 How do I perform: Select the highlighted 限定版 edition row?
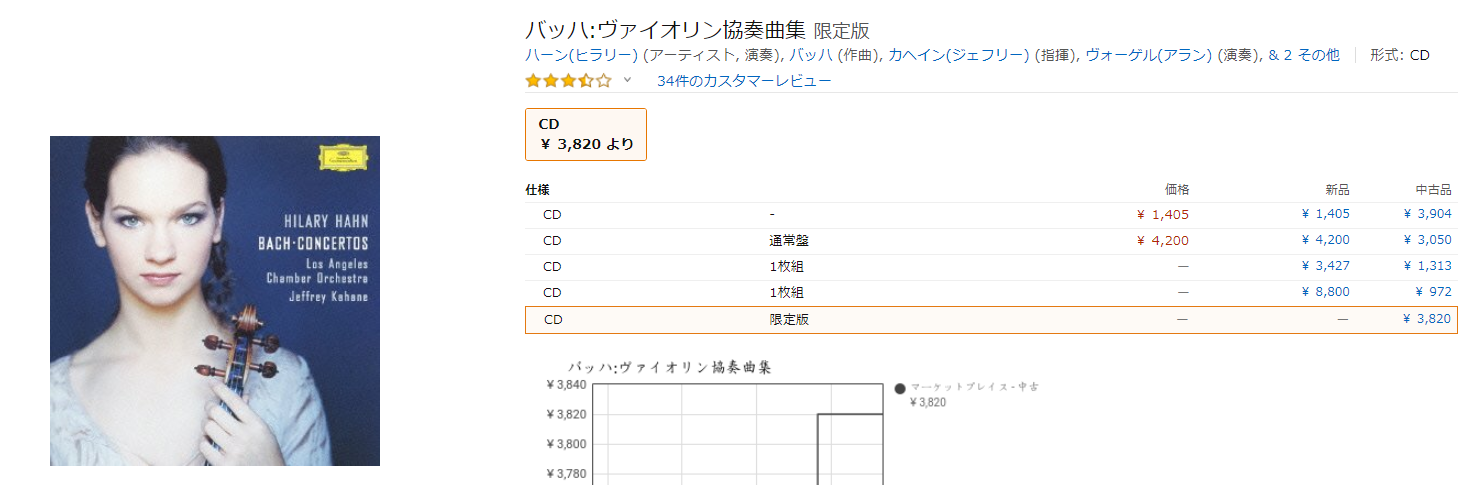click(x=788, y=320)
